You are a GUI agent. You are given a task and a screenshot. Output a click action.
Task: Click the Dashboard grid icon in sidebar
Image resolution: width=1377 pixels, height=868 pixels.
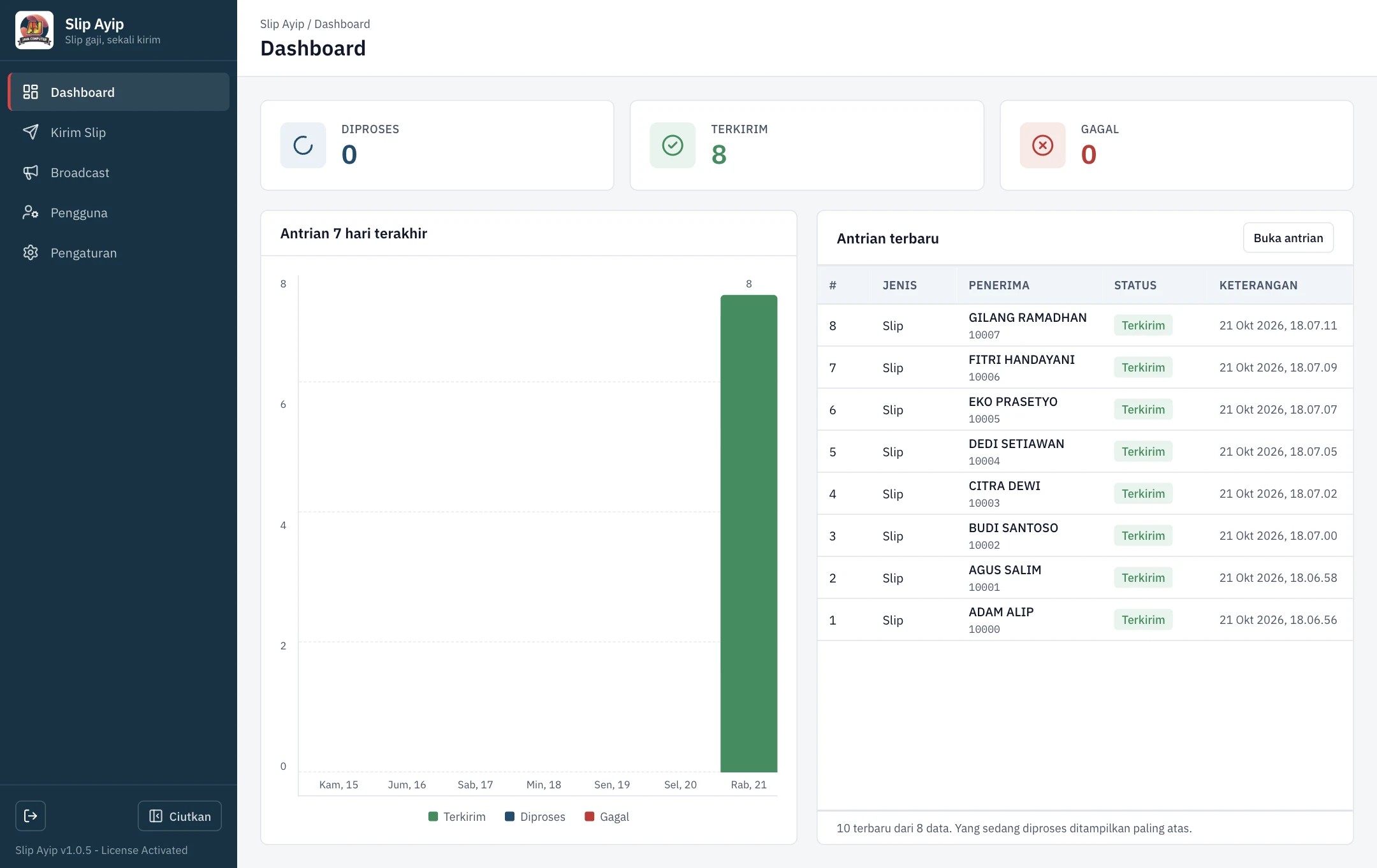[x=31, y=92]
